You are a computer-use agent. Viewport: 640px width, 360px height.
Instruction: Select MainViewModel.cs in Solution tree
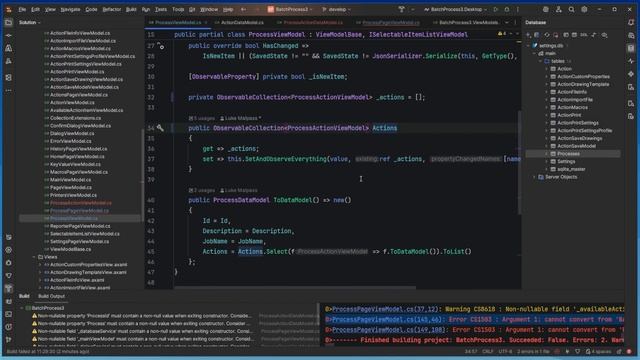[70, 180]
